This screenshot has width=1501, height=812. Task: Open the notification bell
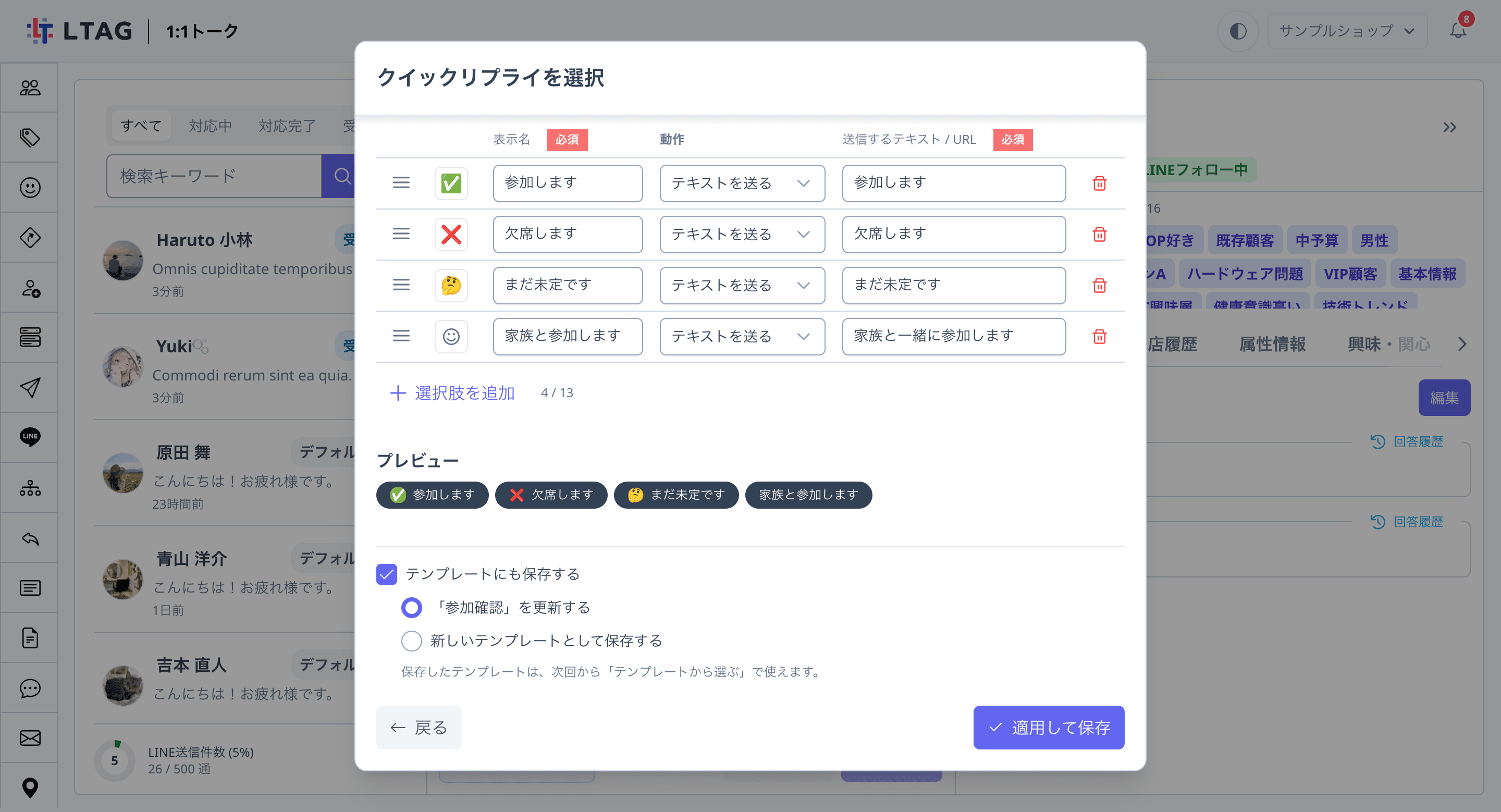pos(1458,30)
